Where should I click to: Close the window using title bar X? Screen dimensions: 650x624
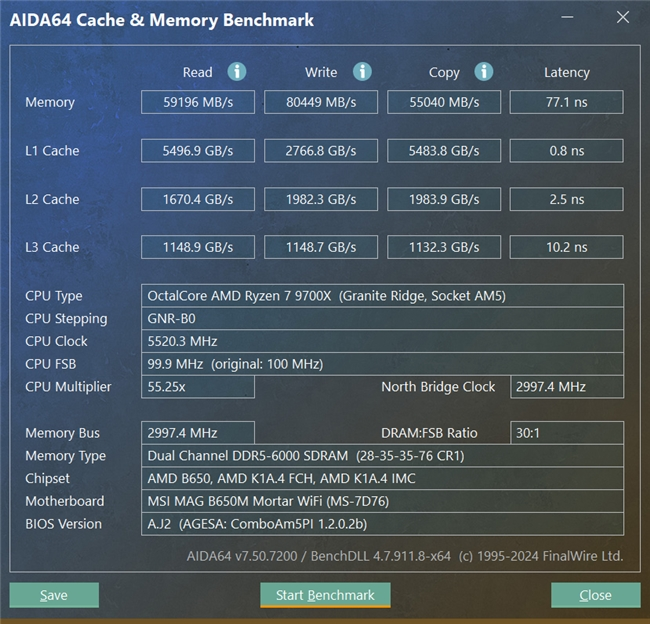coord(622,20)
